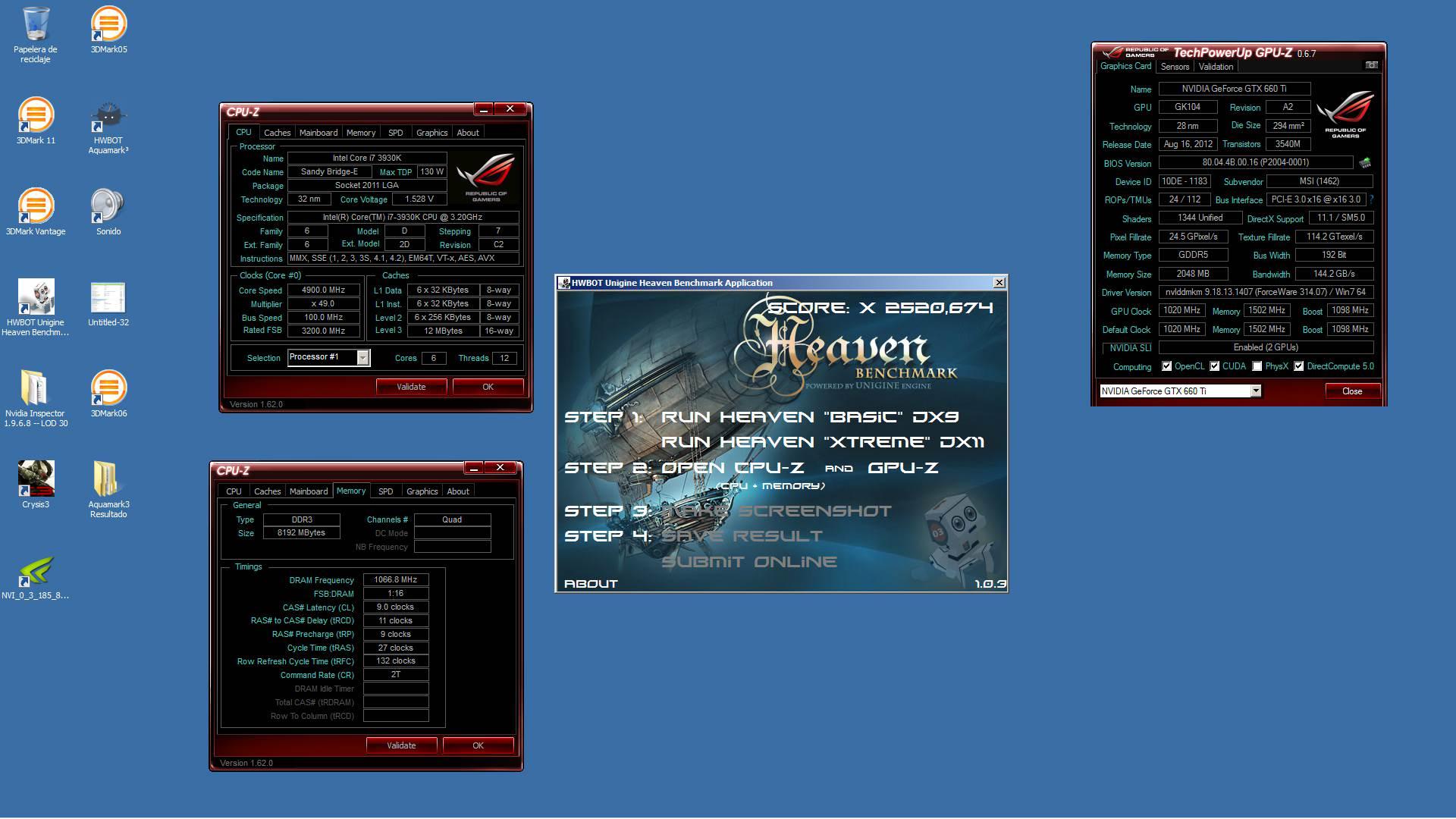This screenshot has height=819, width=1456.
Task: Open ABOUT in the Heaven Benchmark app
Action: [591, 584]
